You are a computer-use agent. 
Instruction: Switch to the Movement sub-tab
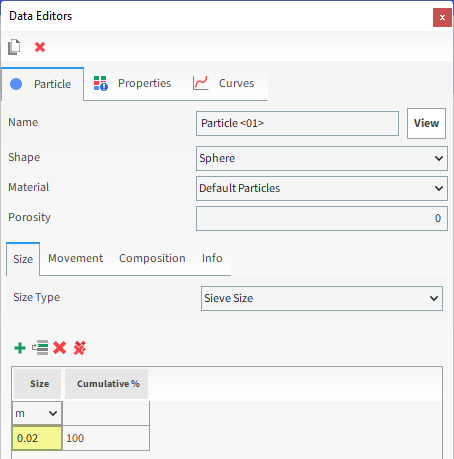coord(76,258)
